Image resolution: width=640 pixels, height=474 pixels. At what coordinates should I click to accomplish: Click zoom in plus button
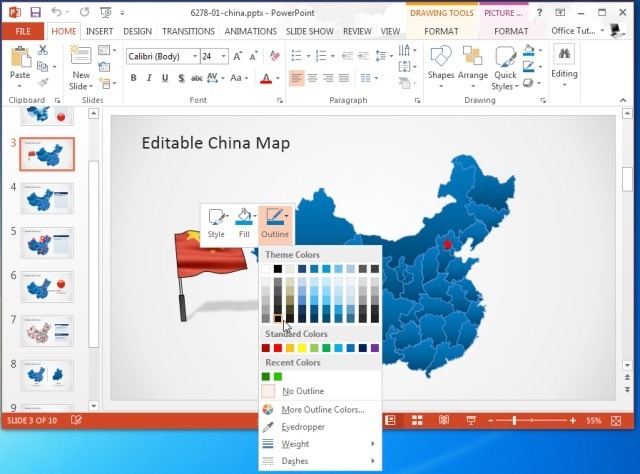(573, 421)
